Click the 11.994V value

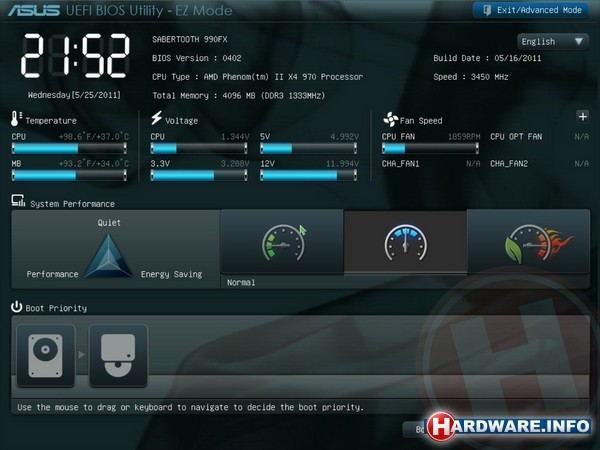[342, 164]
